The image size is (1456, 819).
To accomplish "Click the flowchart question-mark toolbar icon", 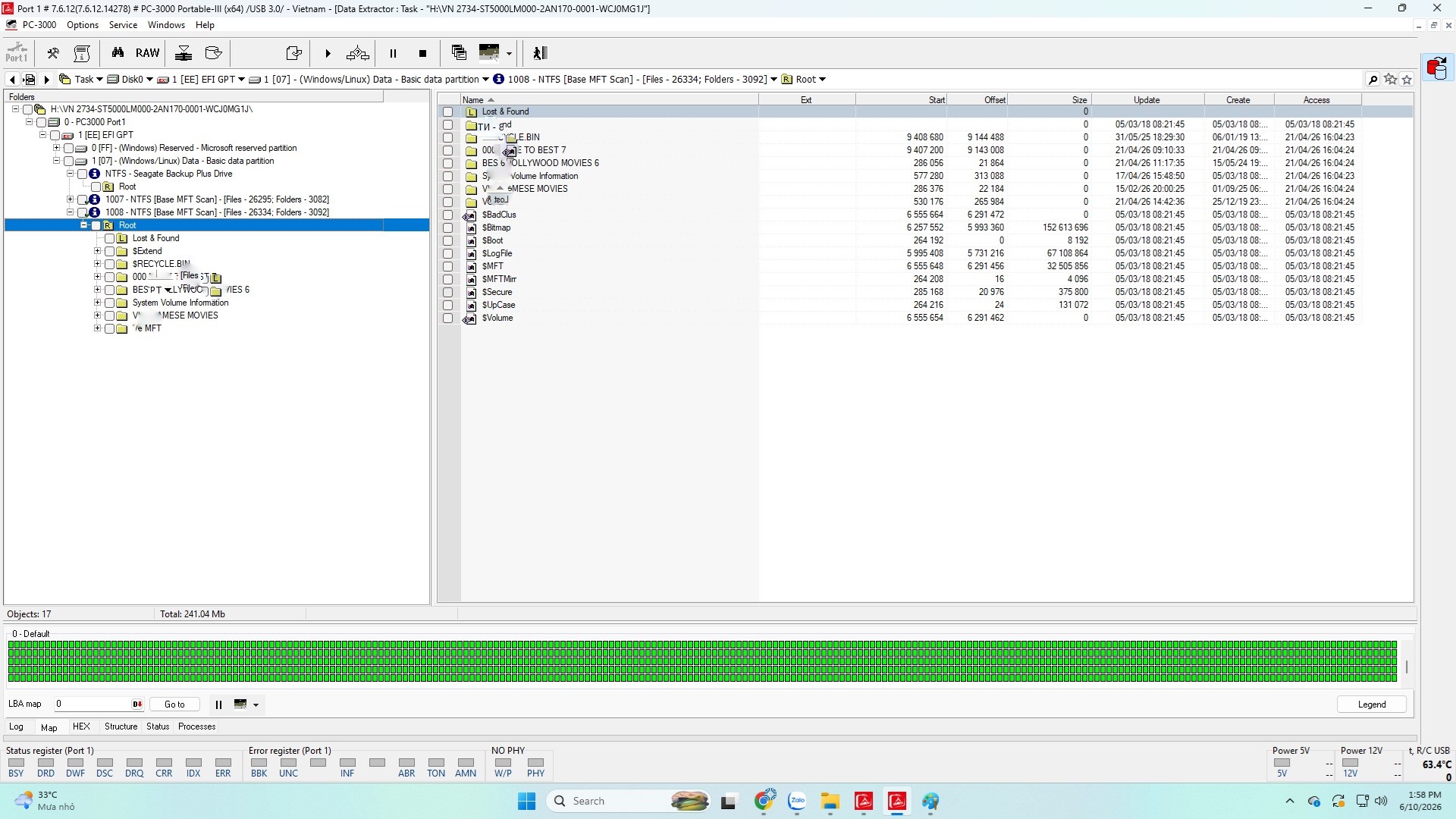I will 357,53.
